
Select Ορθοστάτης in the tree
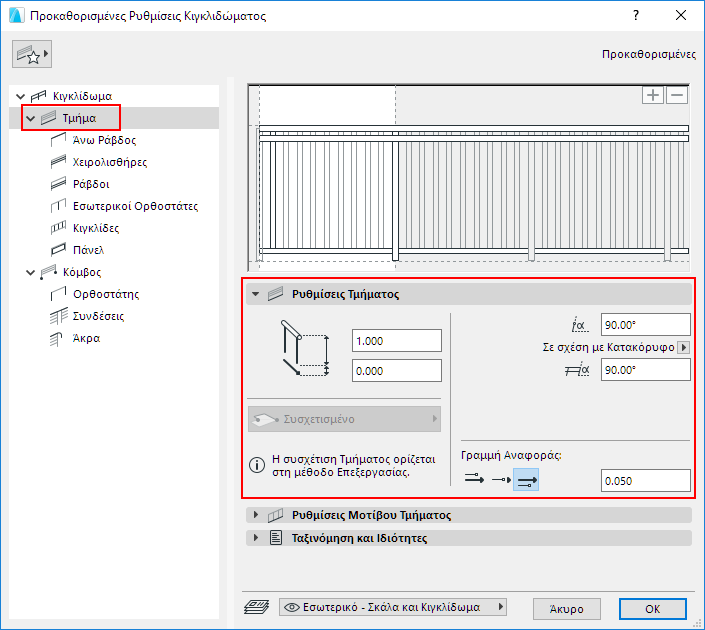coord(106,294)
